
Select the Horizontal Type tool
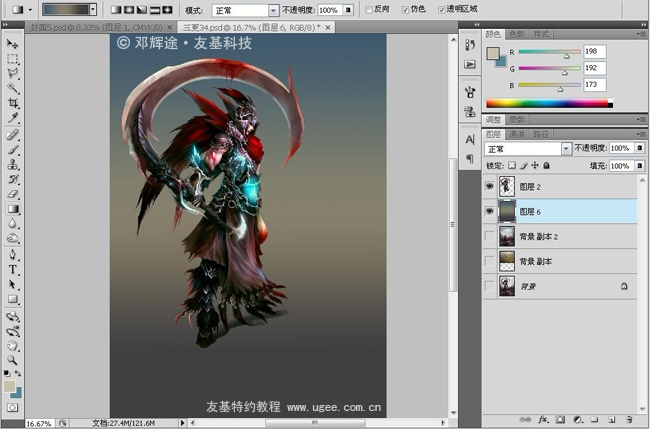12,269
